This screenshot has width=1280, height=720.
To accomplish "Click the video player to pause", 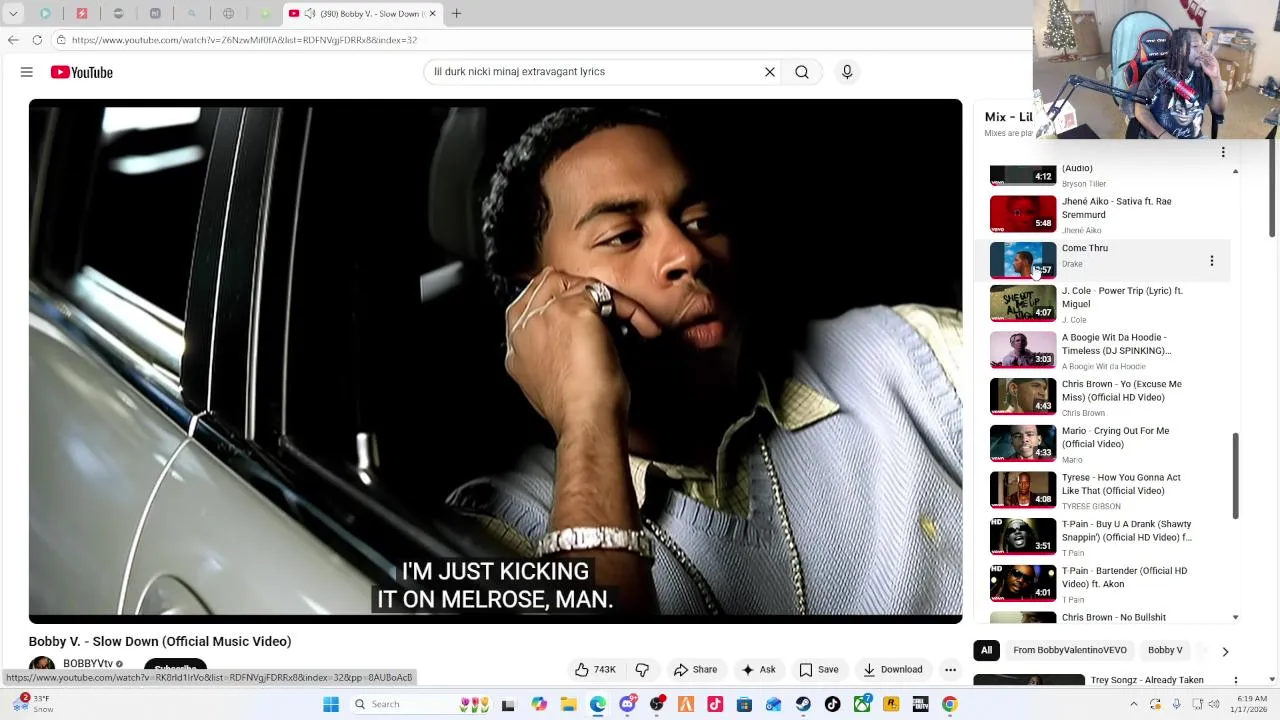I will [495, 360].
